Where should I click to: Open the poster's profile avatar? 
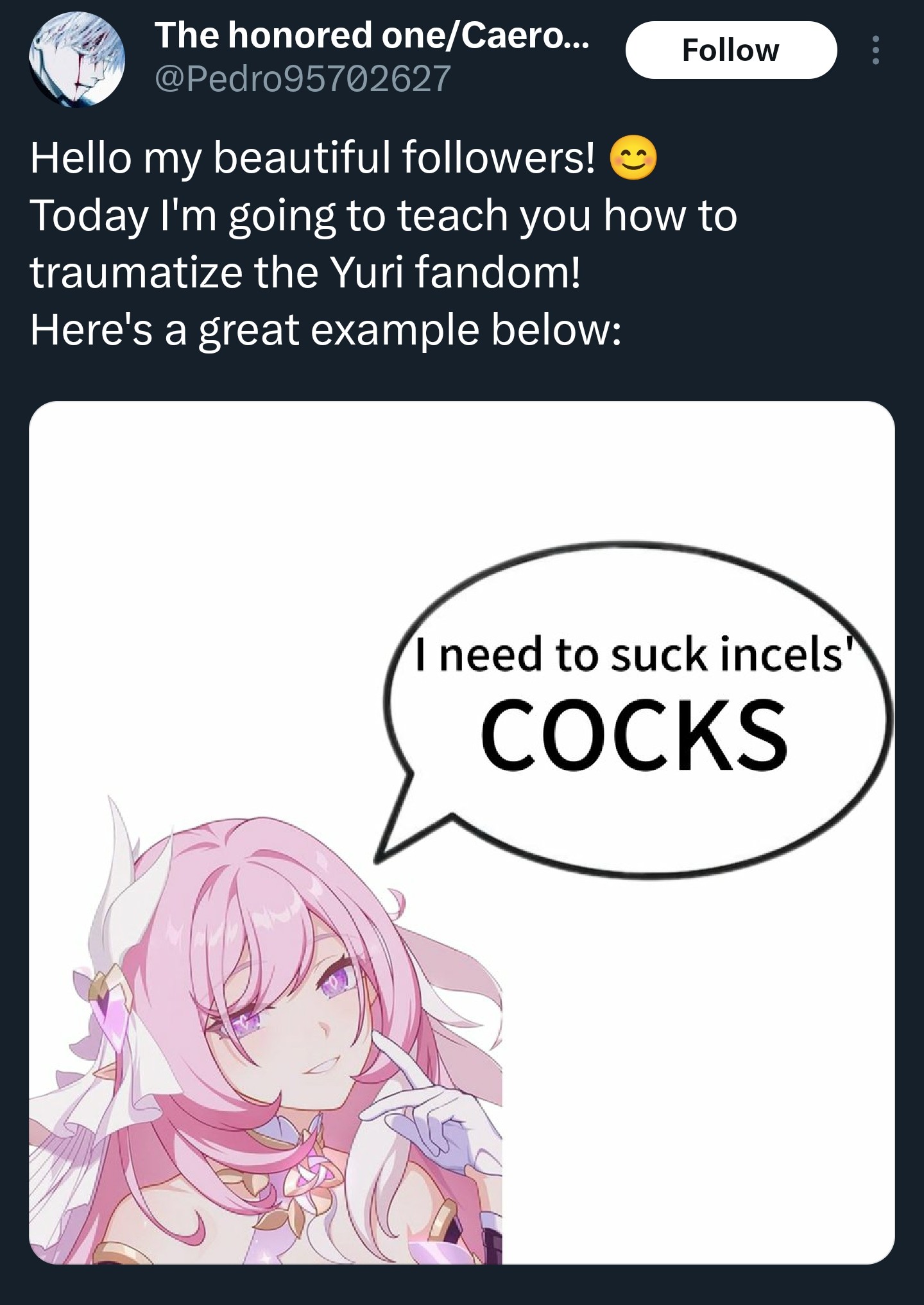[77, 59]
